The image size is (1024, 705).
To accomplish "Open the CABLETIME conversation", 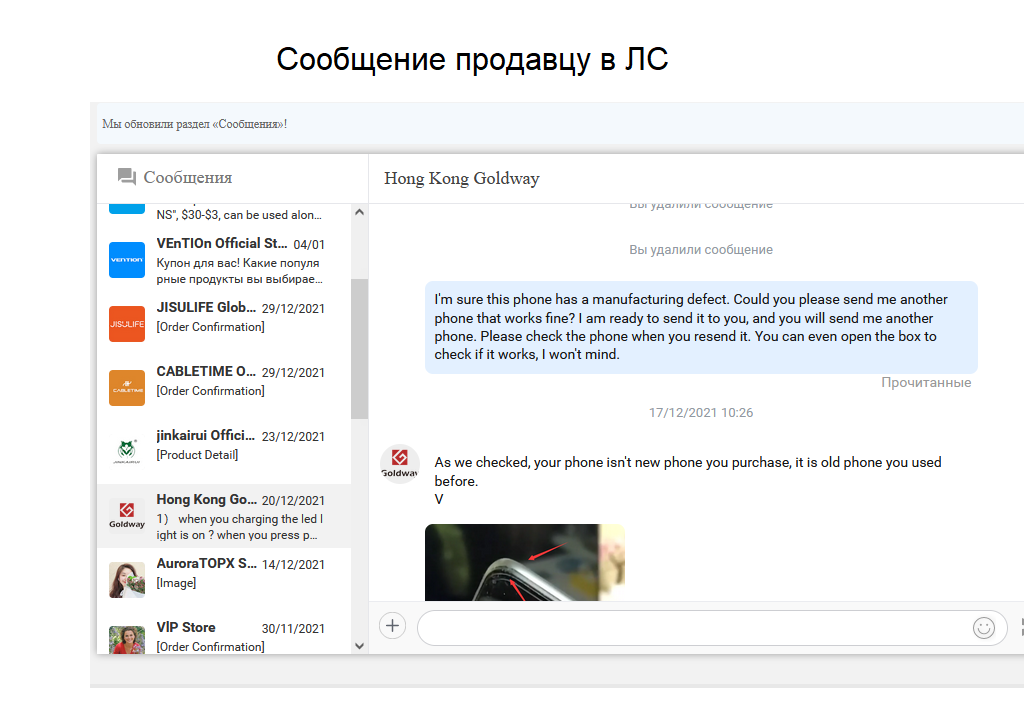I will [224, 388].
